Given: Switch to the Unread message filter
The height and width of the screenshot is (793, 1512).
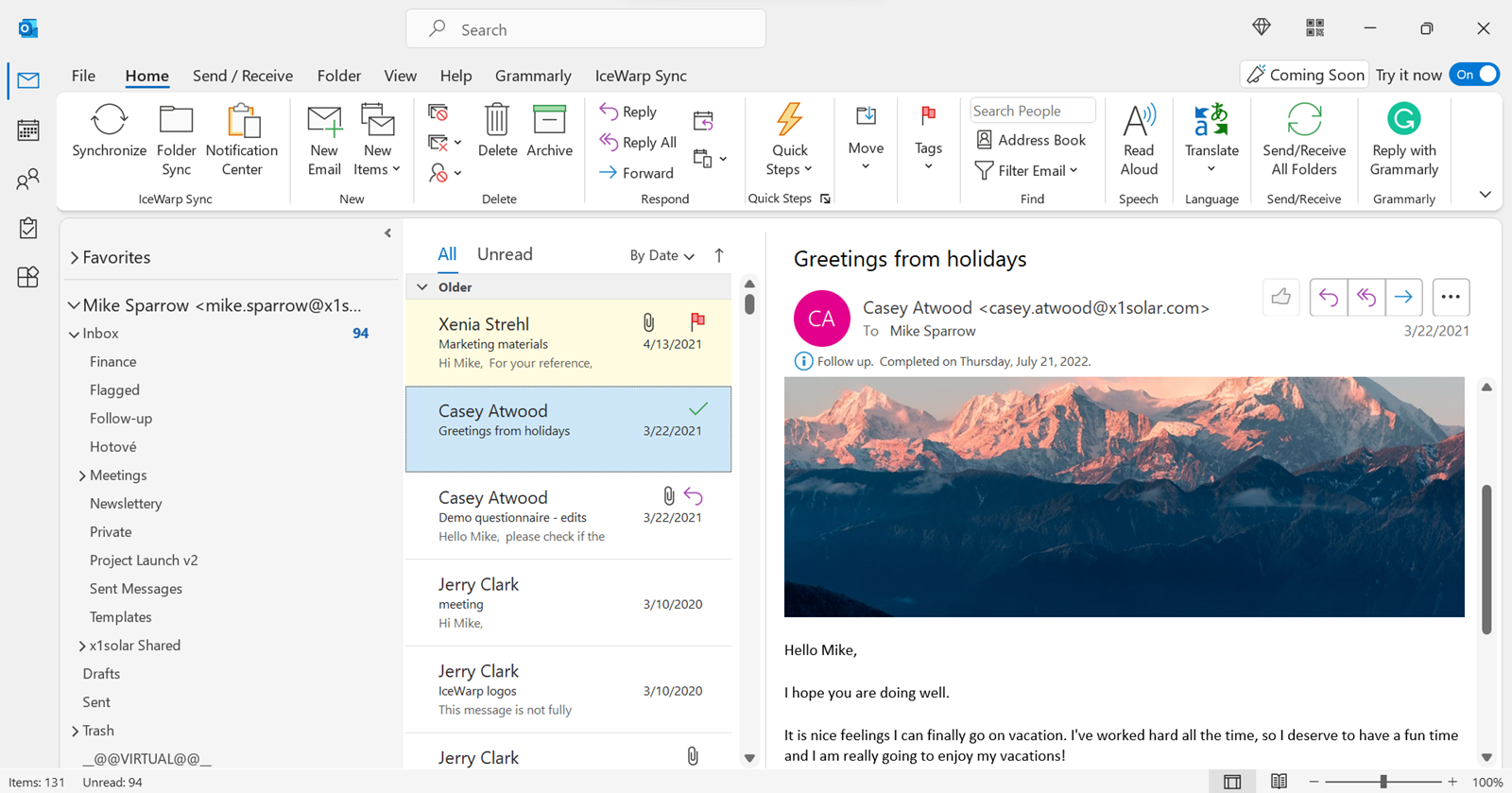Looking at the screenshot, I should pyautogui.click(x=505, y=254).
